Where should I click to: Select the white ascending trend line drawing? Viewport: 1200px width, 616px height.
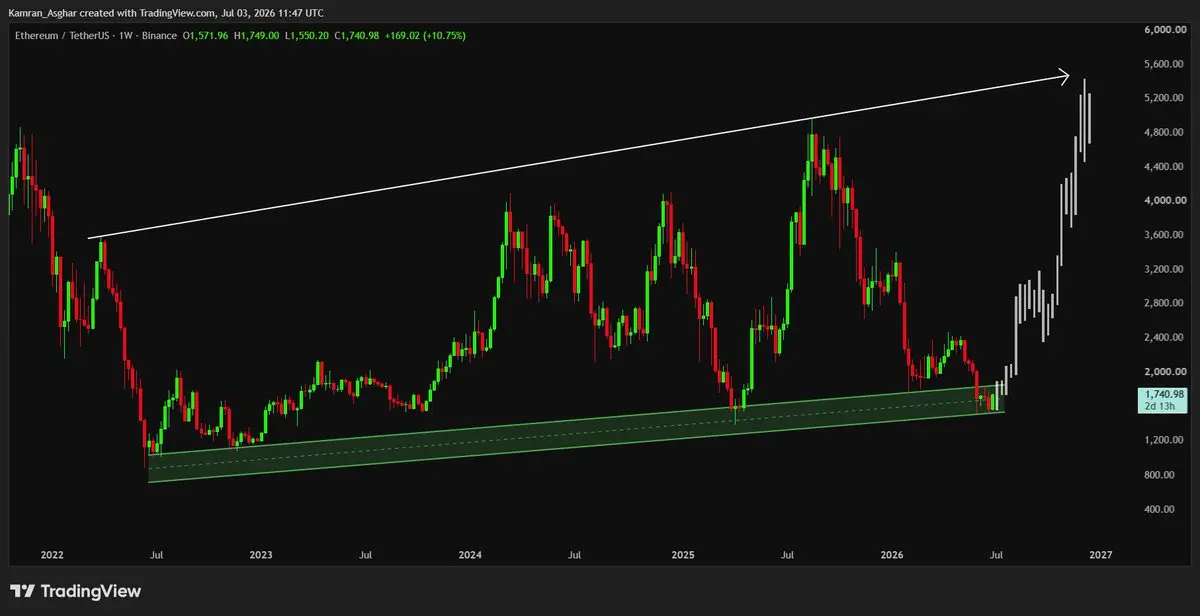pos(578,157)
